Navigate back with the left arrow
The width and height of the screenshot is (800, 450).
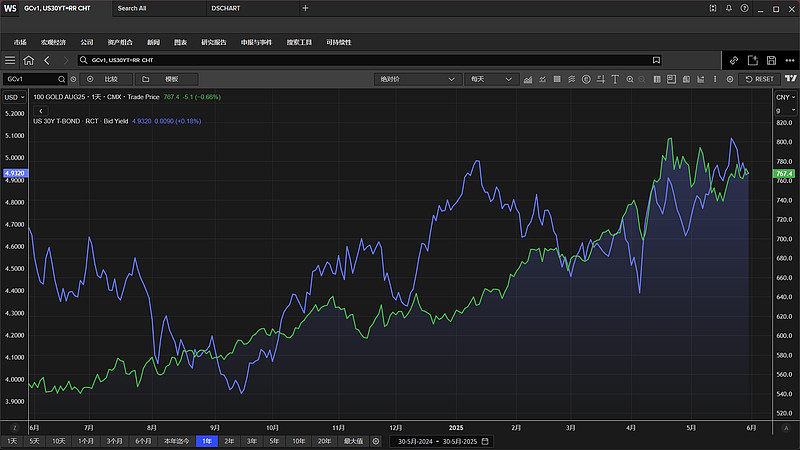pyautogui.click(x=47, y=60)
